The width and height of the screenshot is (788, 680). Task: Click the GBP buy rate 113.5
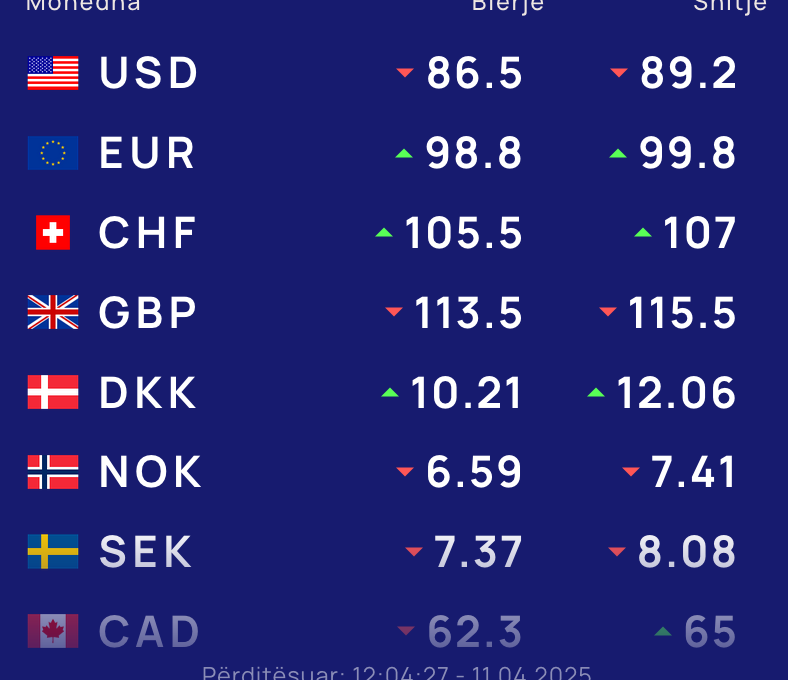pyautogui.click(x=468, y=313)
